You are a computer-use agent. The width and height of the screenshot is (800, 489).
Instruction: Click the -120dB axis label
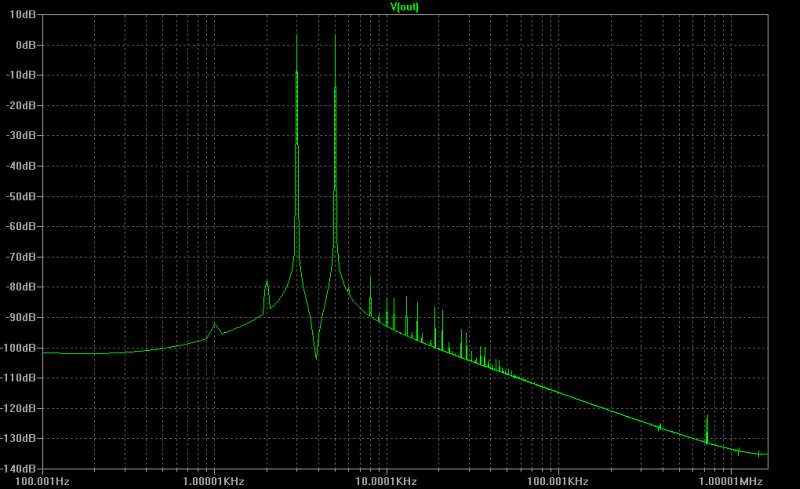click(x=18, y=408)
